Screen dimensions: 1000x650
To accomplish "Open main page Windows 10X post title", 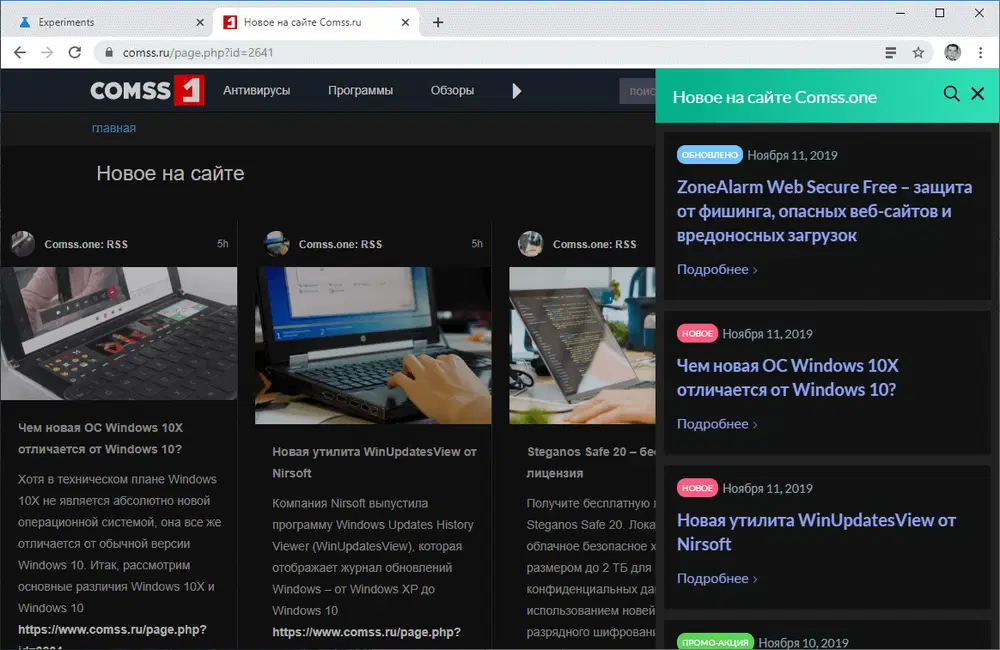I will [100, 438].
